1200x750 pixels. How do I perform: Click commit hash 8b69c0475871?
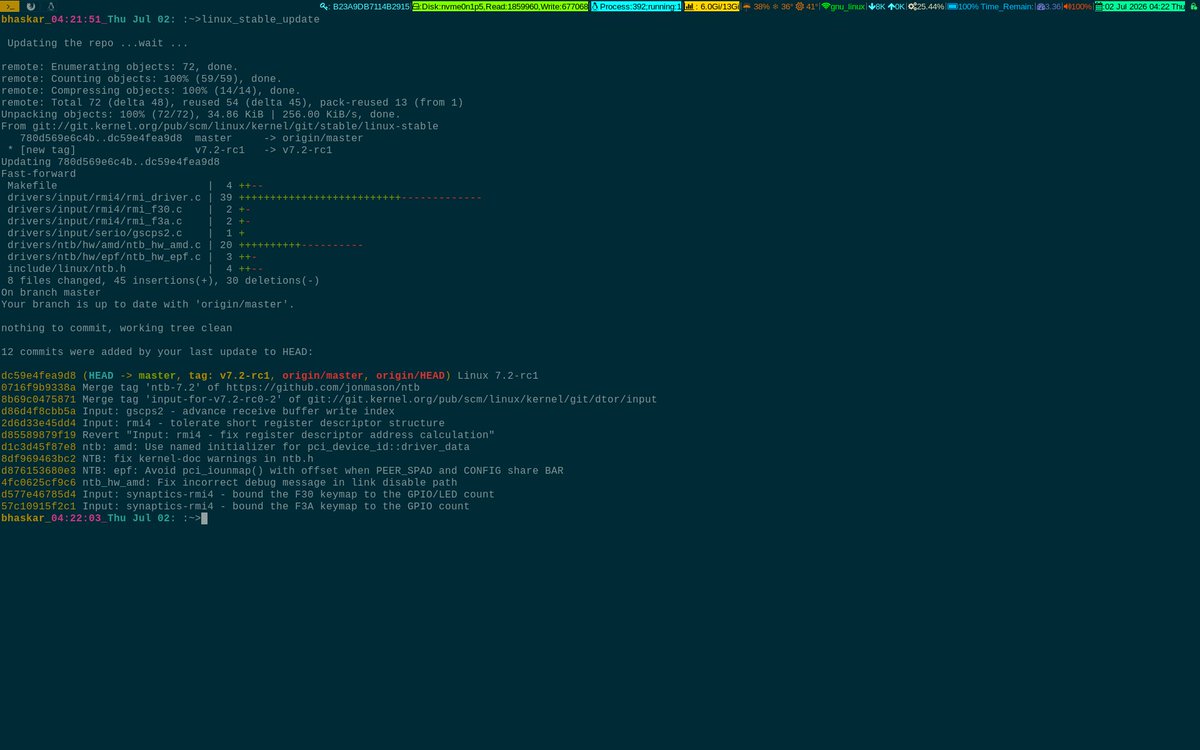38,400
